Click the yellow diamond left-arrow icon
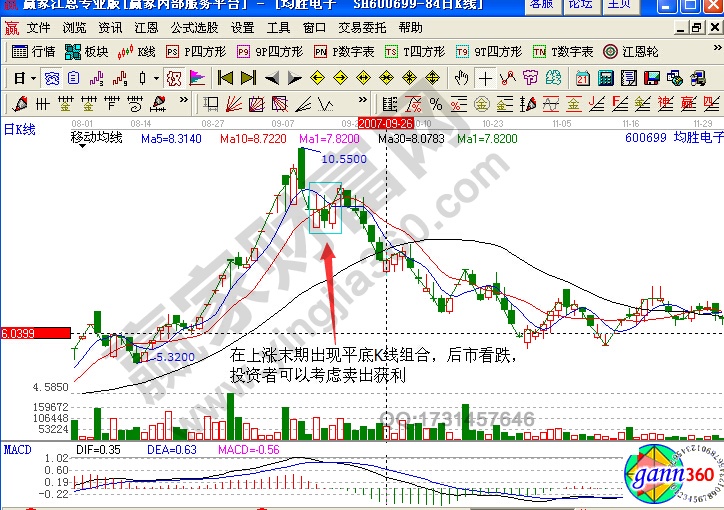 tap(317, 78)
